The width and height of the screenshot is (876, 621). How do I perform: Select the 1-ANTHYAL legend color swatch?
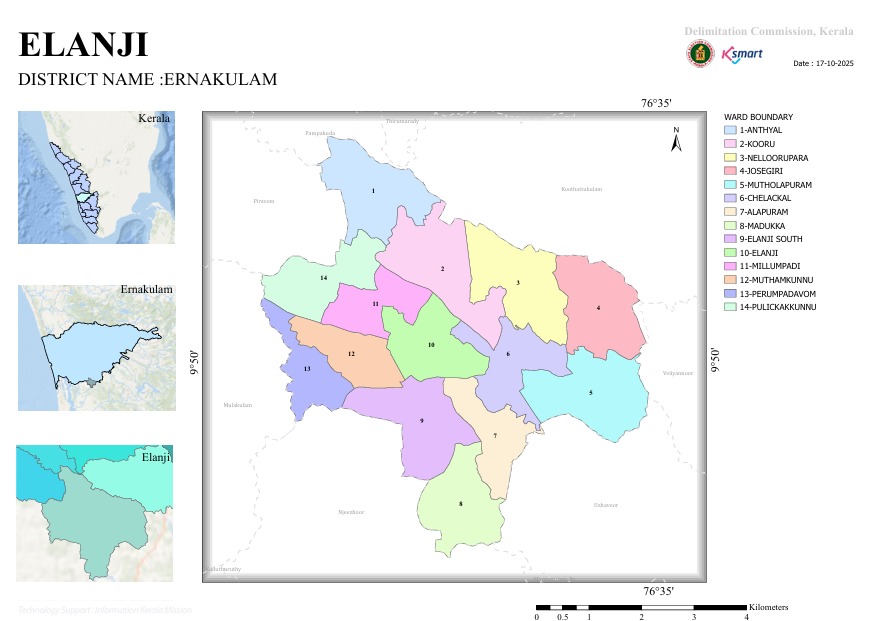click(x=730, y=130)
